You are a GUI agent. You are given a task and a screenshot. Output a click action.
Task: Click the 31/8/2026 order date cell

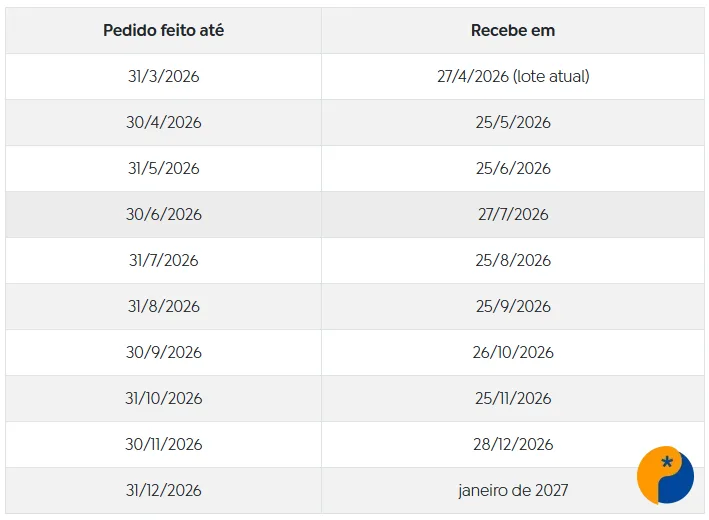(163, 306)
